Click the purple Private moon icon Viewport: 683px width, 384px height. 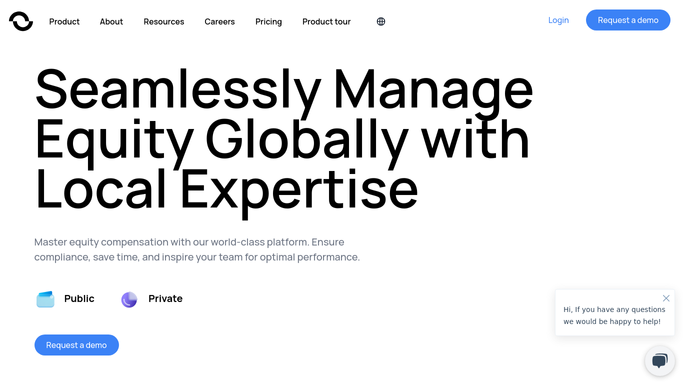click(129, 300)
